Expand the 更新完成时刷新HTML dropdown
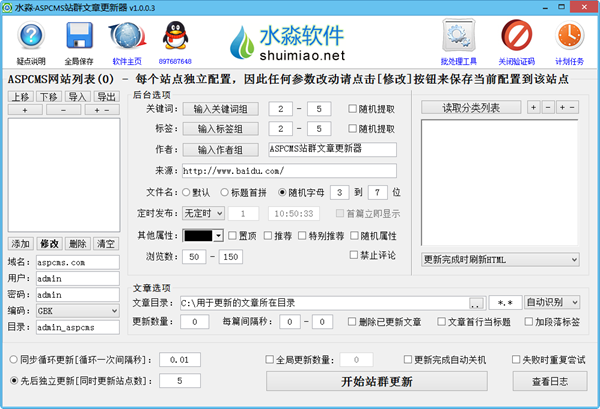 pos(500,259)
